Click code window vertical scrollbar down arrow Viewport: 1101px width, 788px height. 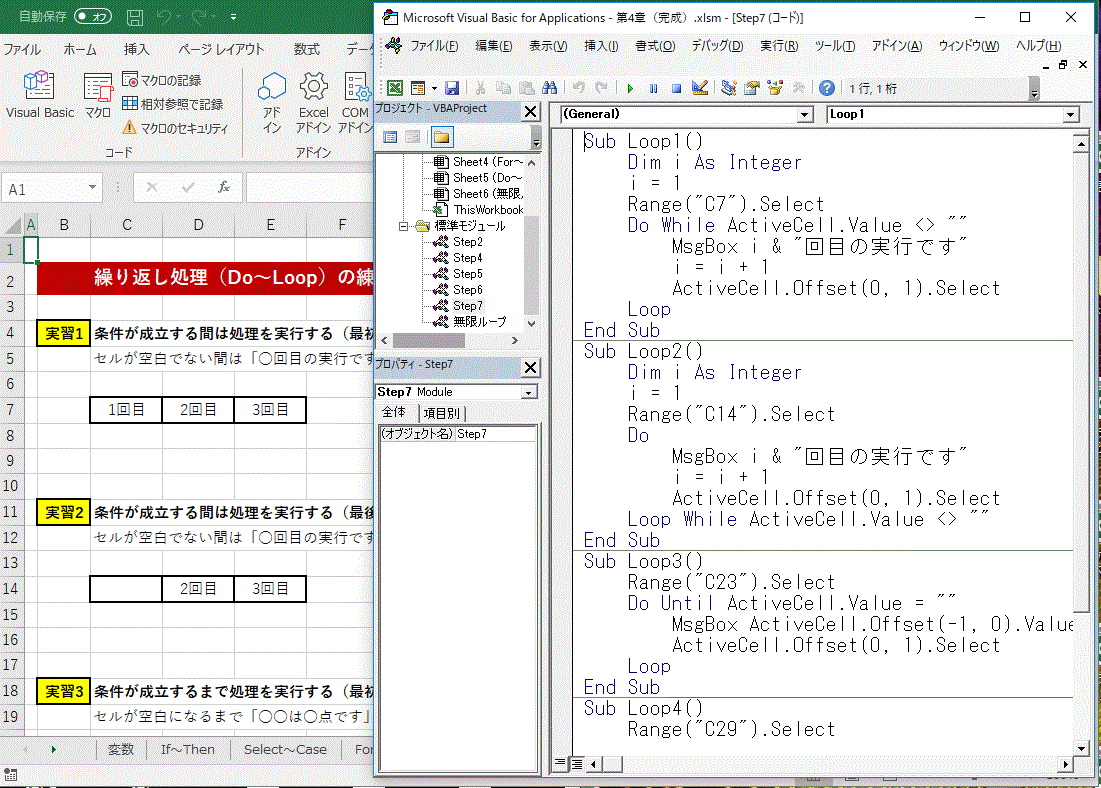tap(1081, 749)
